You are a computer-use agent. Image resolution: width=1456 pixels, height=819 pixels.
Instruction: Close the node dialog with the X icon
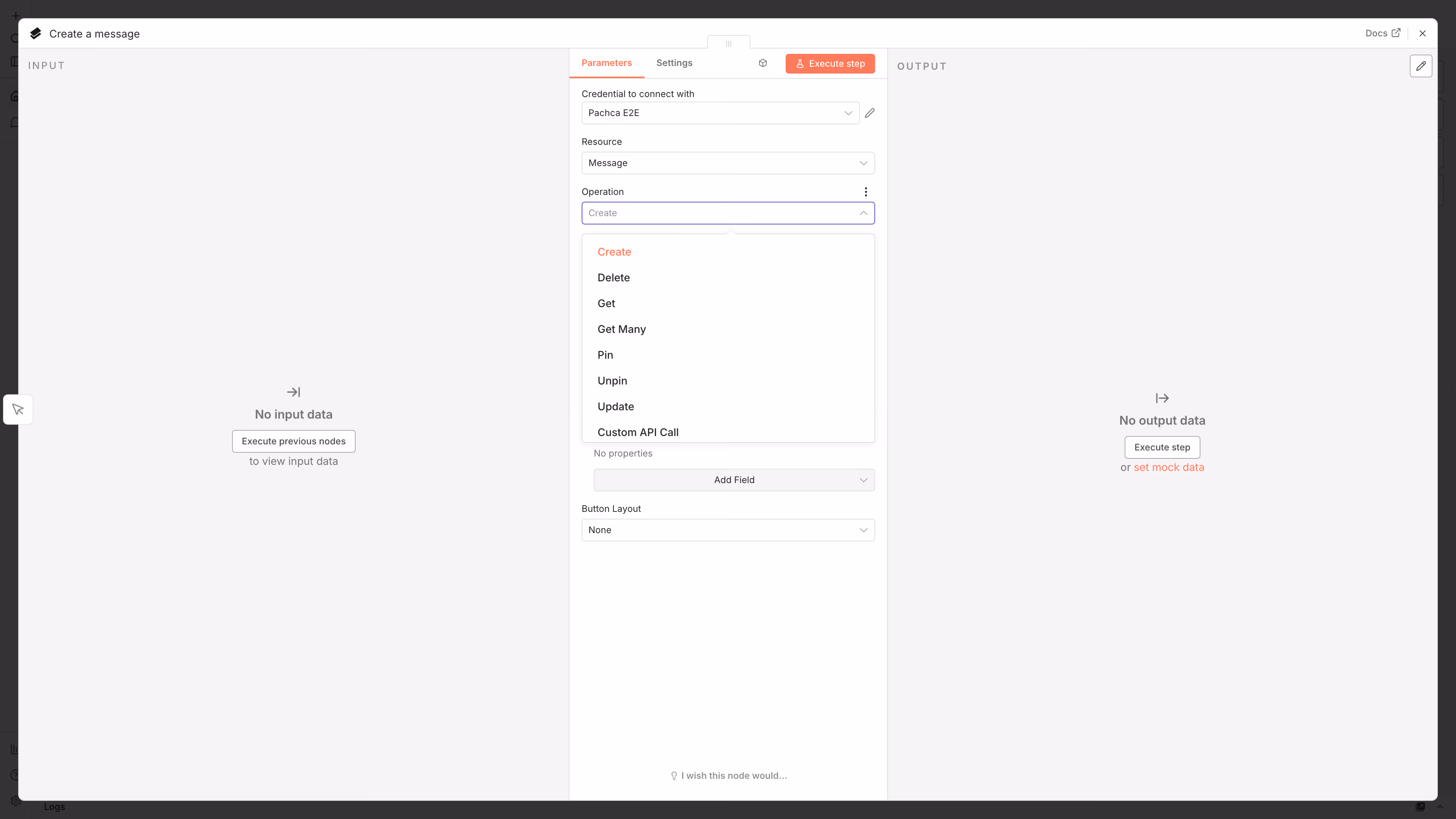(1422, 33)
